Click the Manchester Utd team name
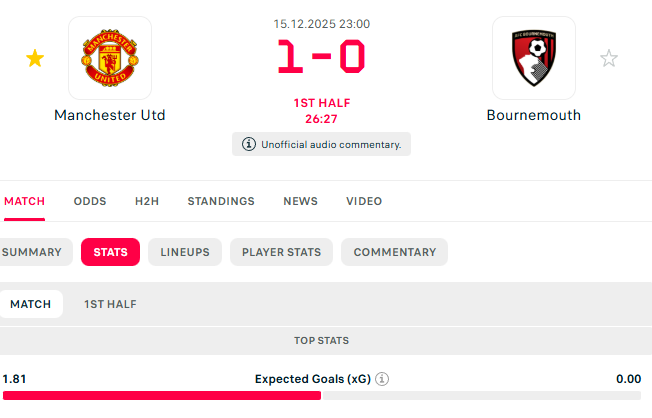Image resolution: width=652 pixels, height=418 pixels. (110, 115)
